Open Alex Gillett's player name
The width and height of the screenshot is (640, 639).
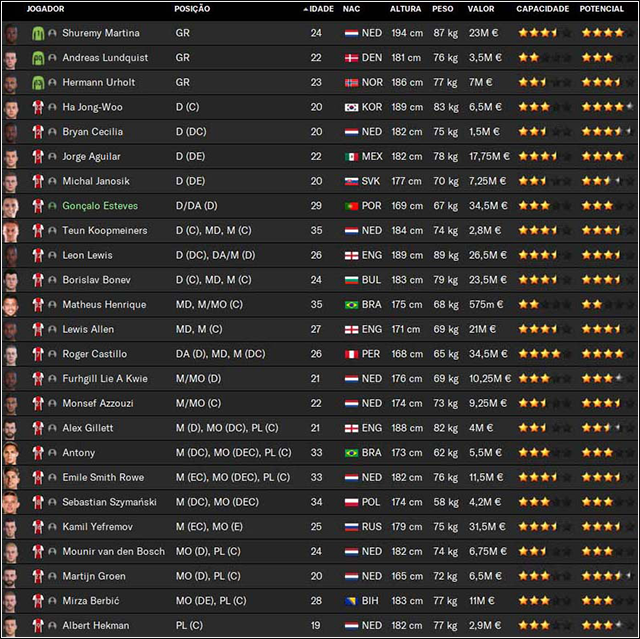[x=88, y=428]
